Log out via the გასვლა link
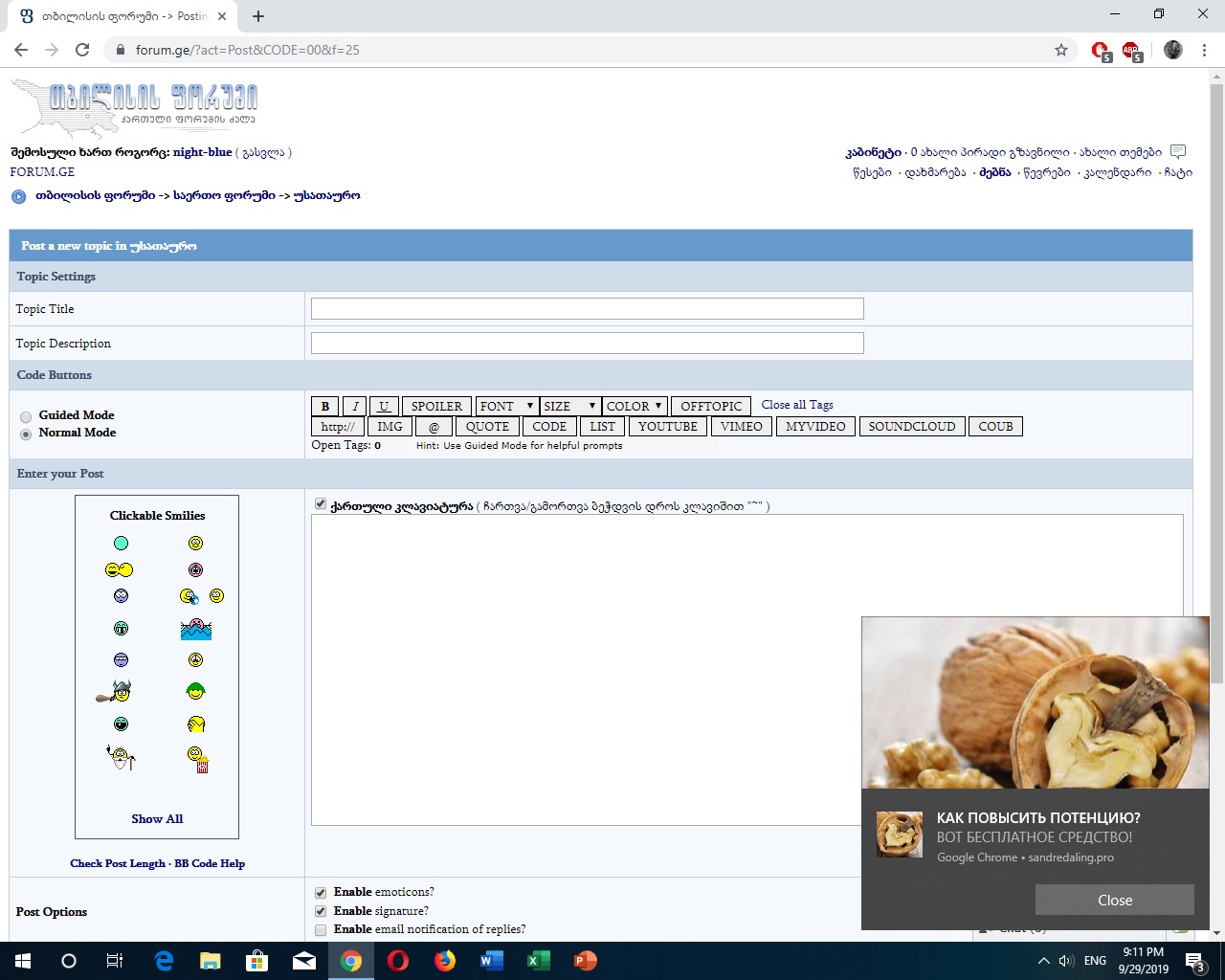Viewport: 1225px width, 980px height. (263, 152)
